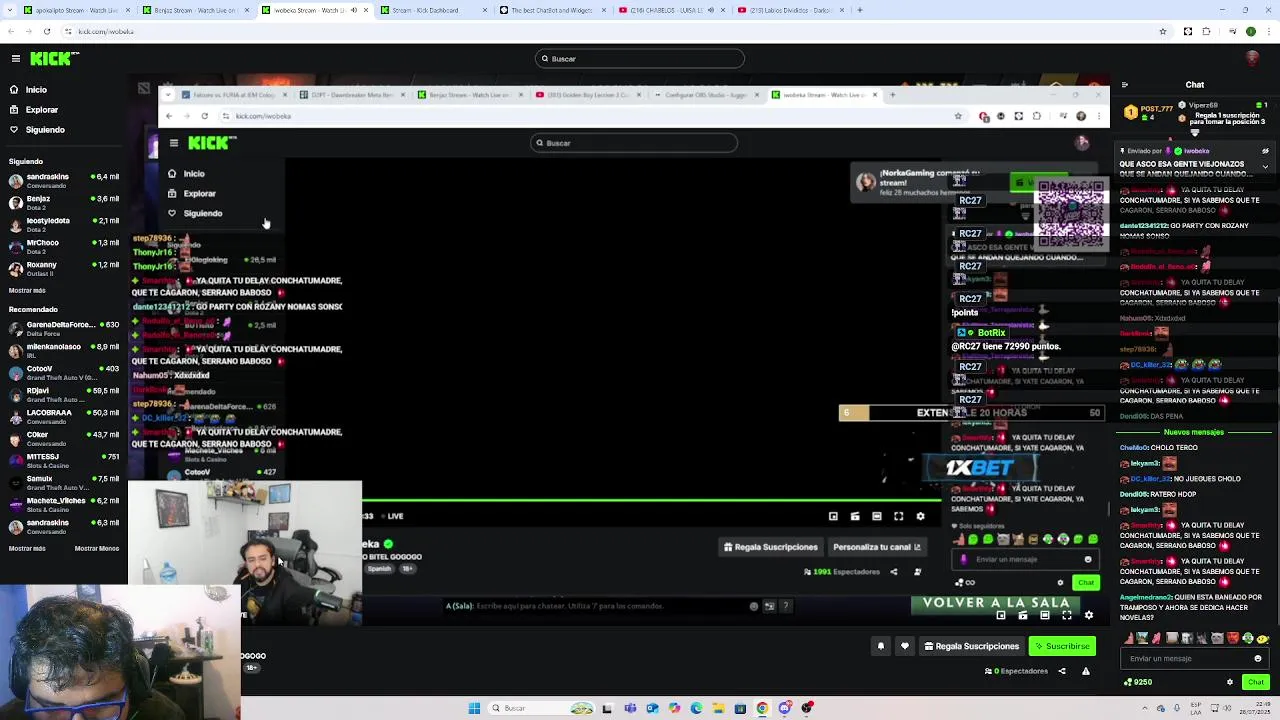
Task: Open the tab search dropdown
Action: [10, 10]
